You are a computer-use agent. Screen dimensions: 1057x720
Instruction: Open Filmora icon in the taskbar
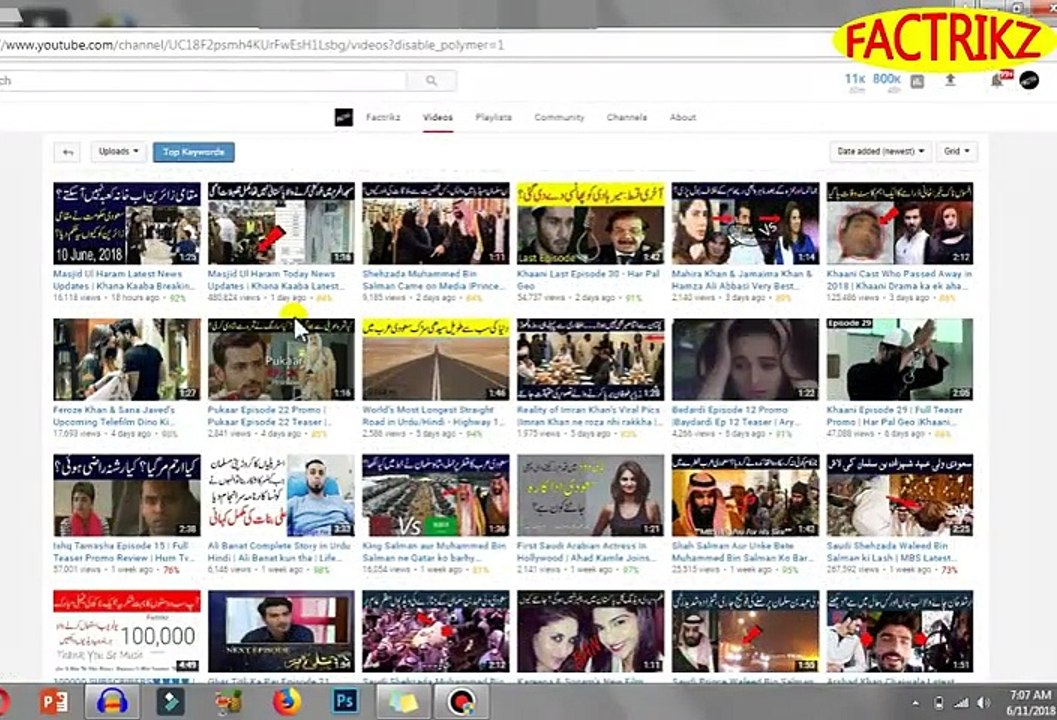(171, 702)
